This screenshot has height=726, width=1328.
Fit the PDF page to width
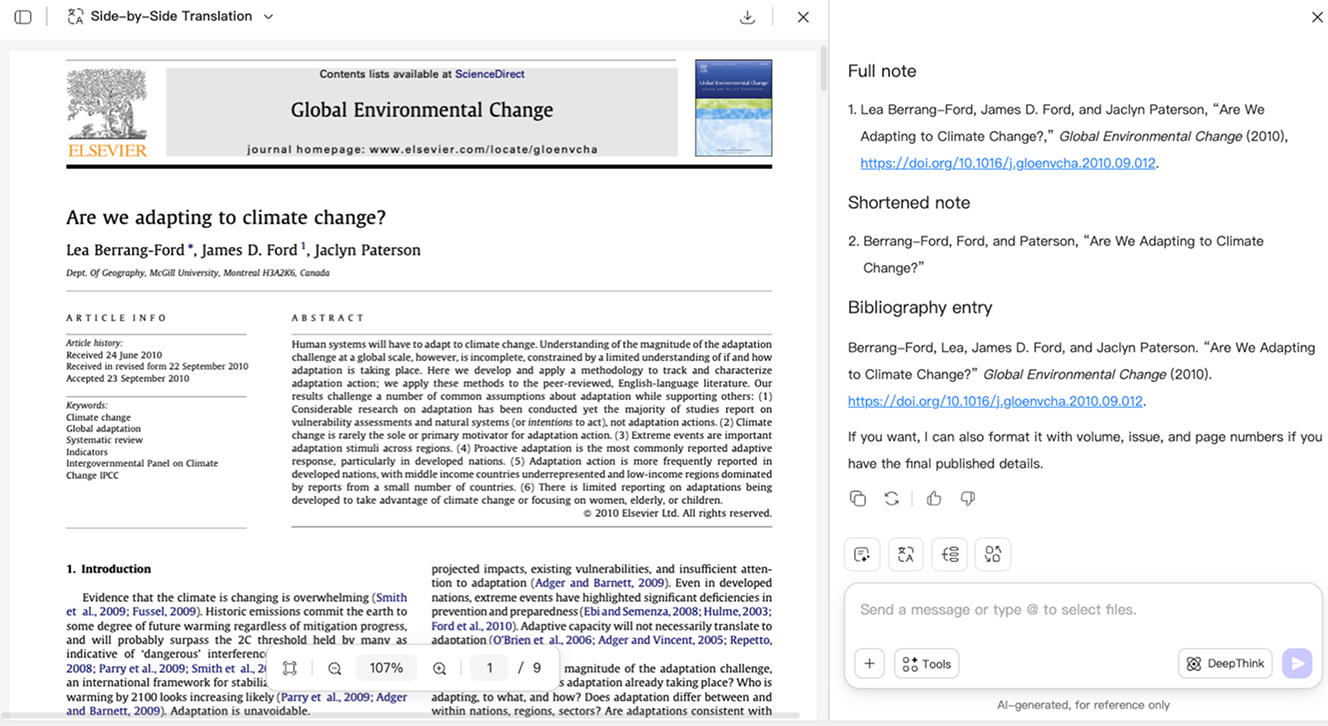pos(290,668)
